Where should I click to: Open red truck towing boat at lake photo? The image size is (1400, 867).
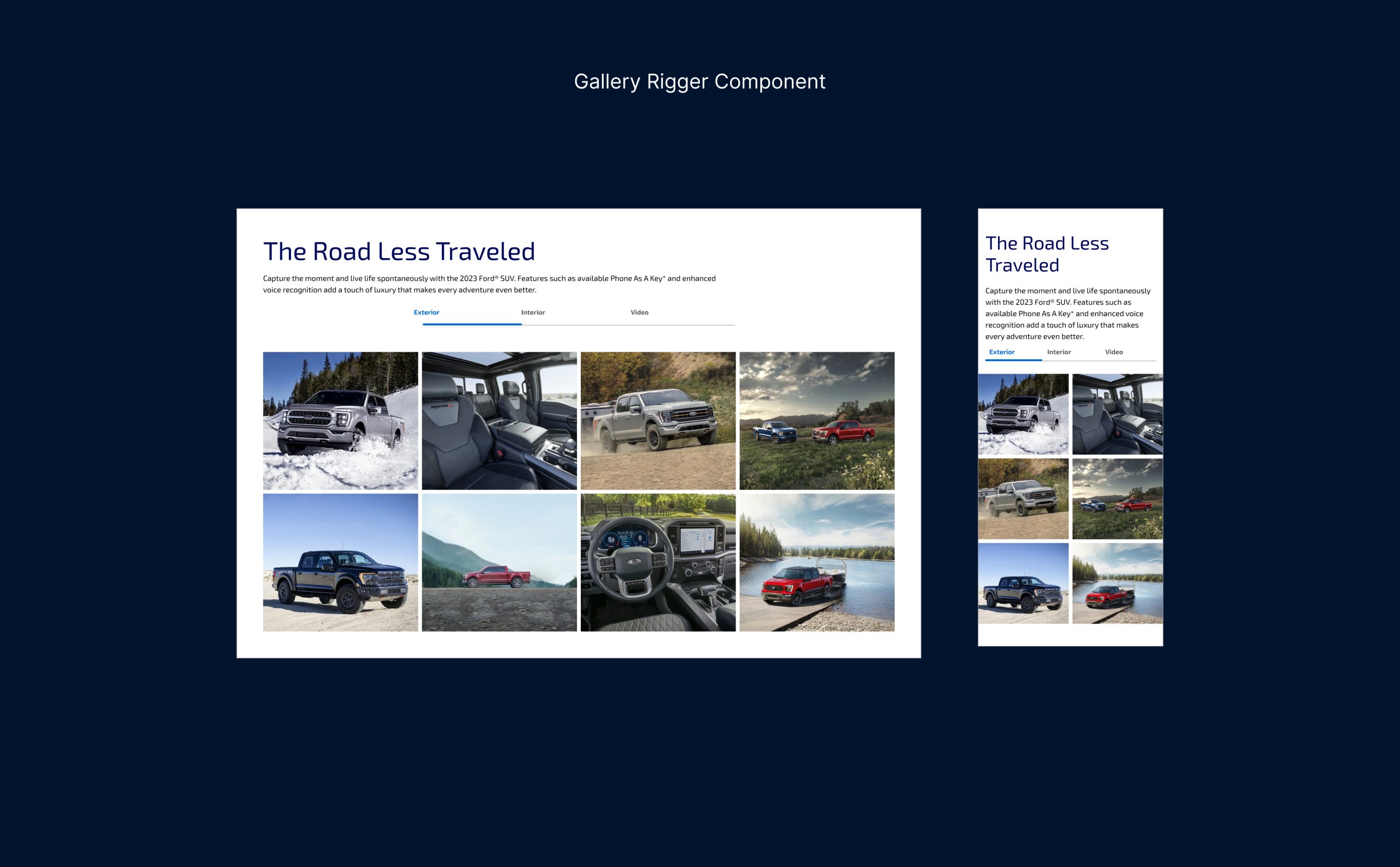(816, 562)
